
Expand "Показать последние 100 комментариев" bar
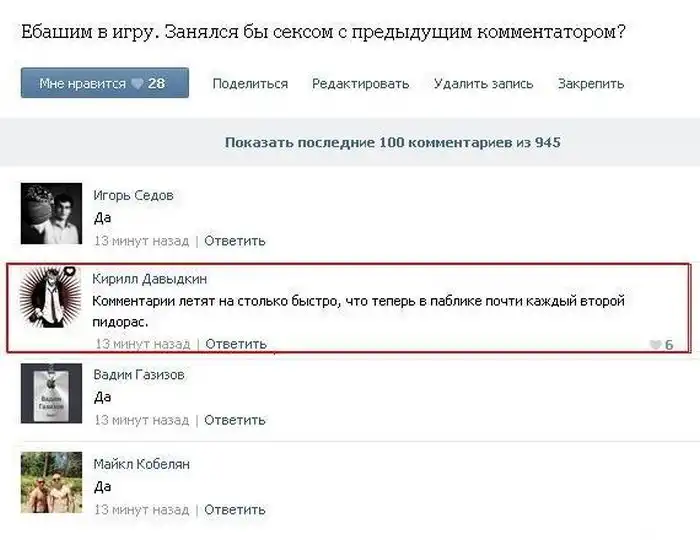(x=392, y=142)
